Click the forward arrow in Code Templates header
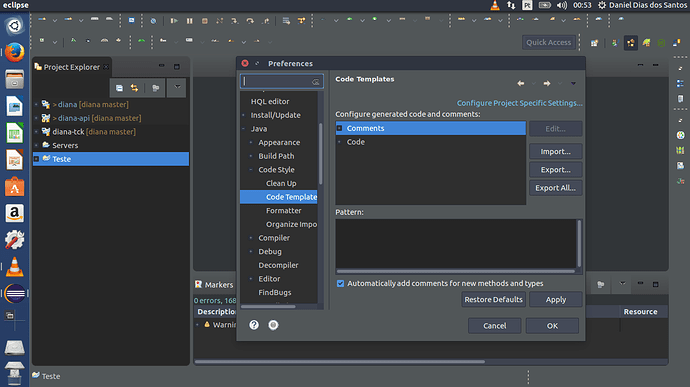Image resolution: width=690 pixels, height=387 pixels. 547,83
